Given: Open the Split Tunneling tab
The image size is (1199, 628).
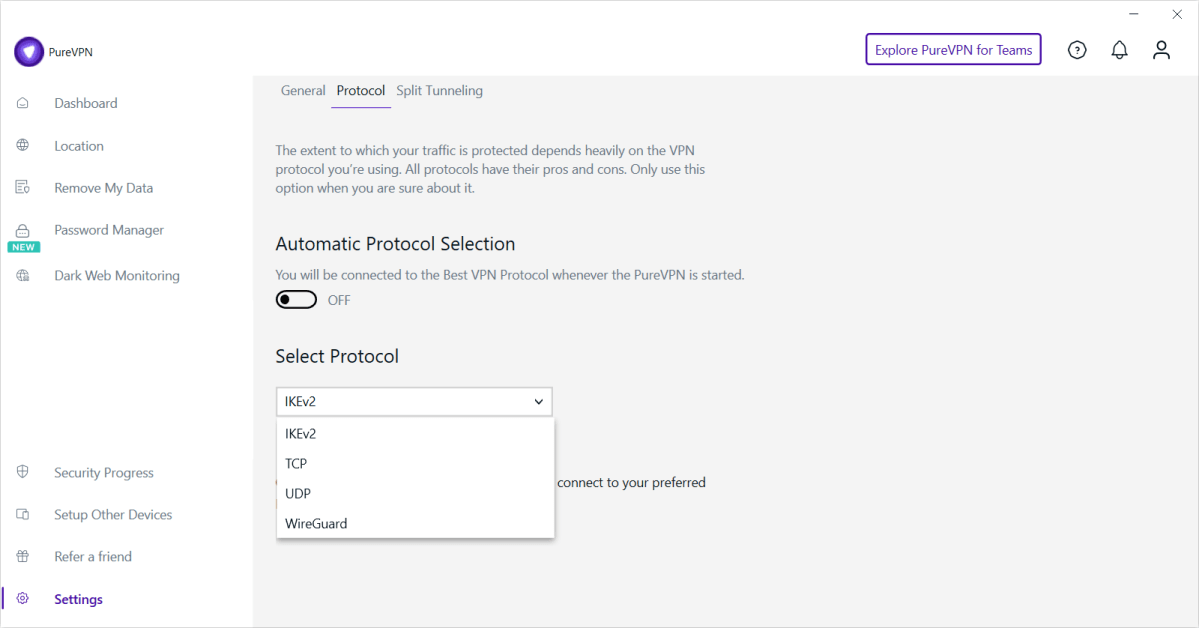Looking at the screenshot, I should tap(439, 90).
